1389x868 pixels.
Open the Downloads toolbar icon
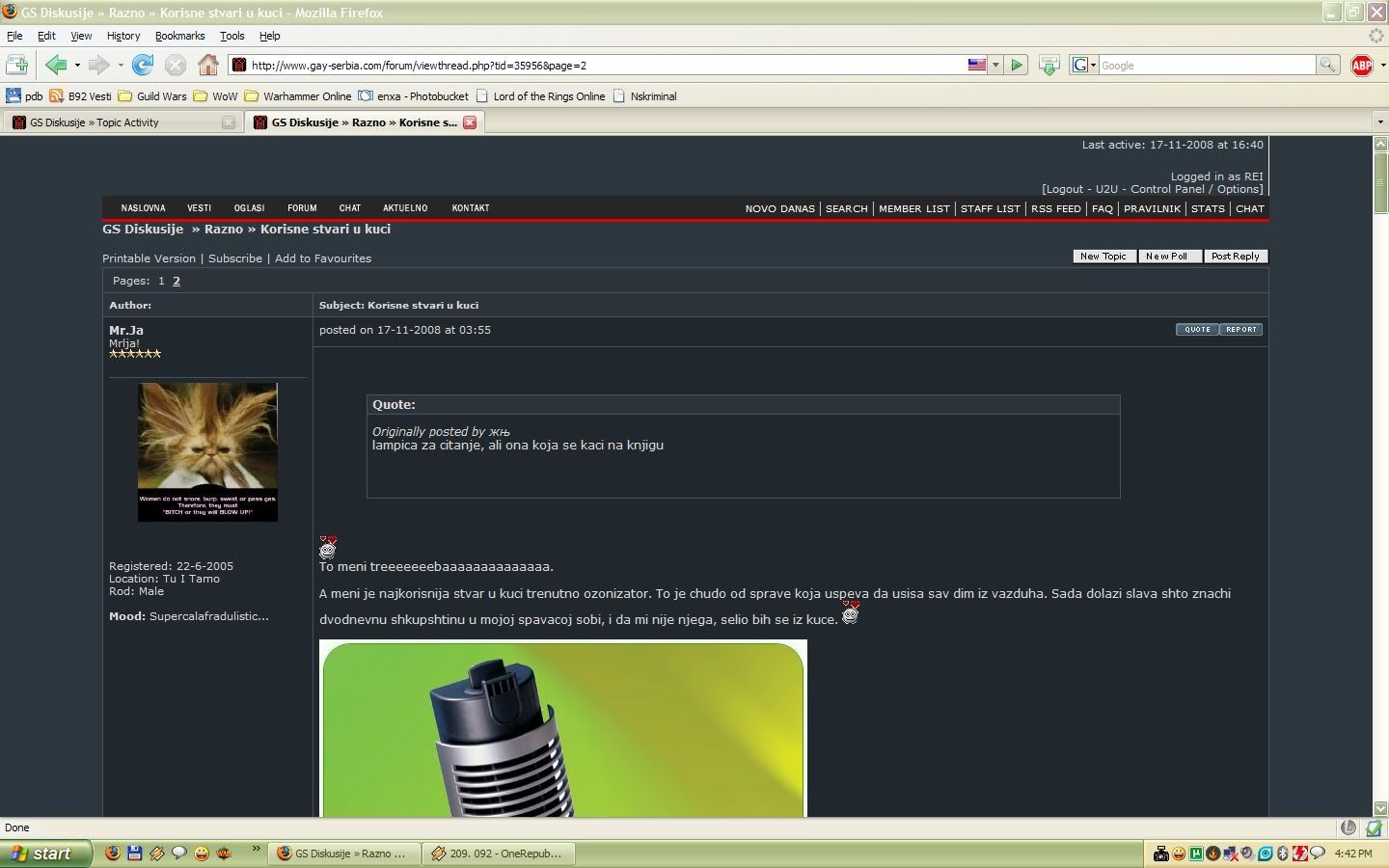pyautogui.click(x=1049, y=65)
